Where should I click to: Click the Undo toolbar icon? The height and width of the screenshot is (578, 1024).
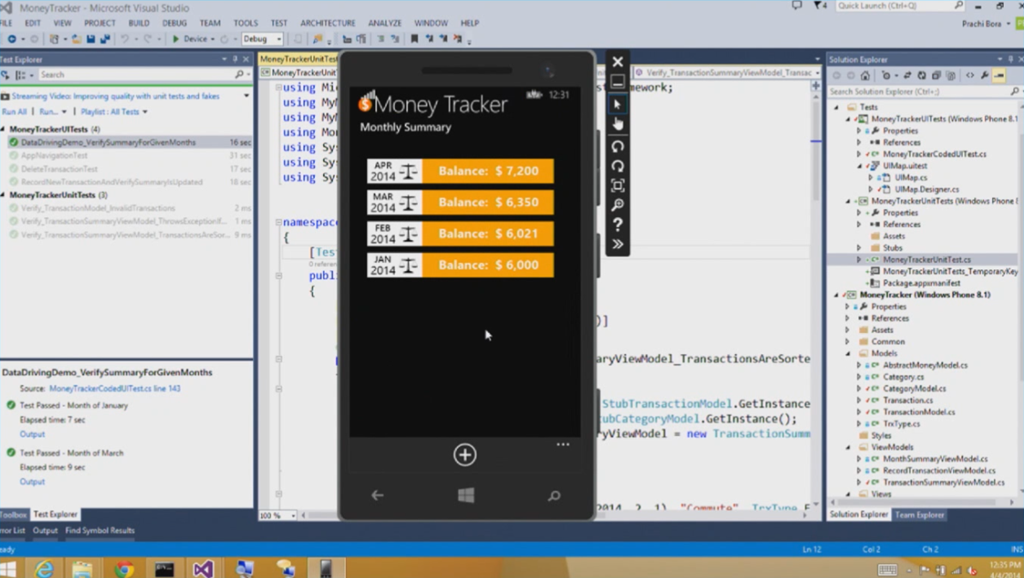pos(124,39)
